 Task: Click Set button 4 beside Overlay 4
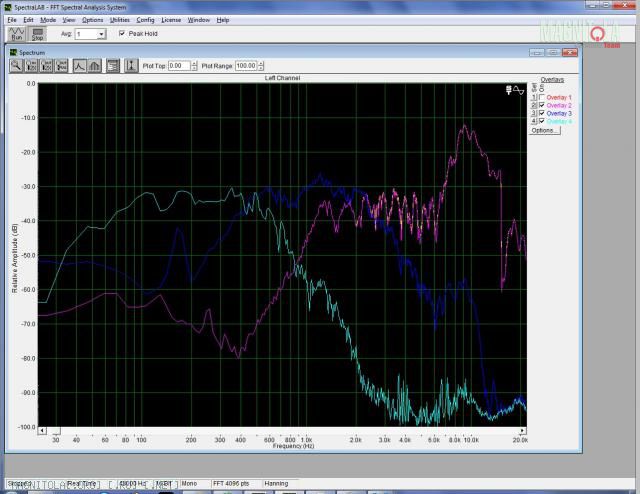click(x=533, y=121)
